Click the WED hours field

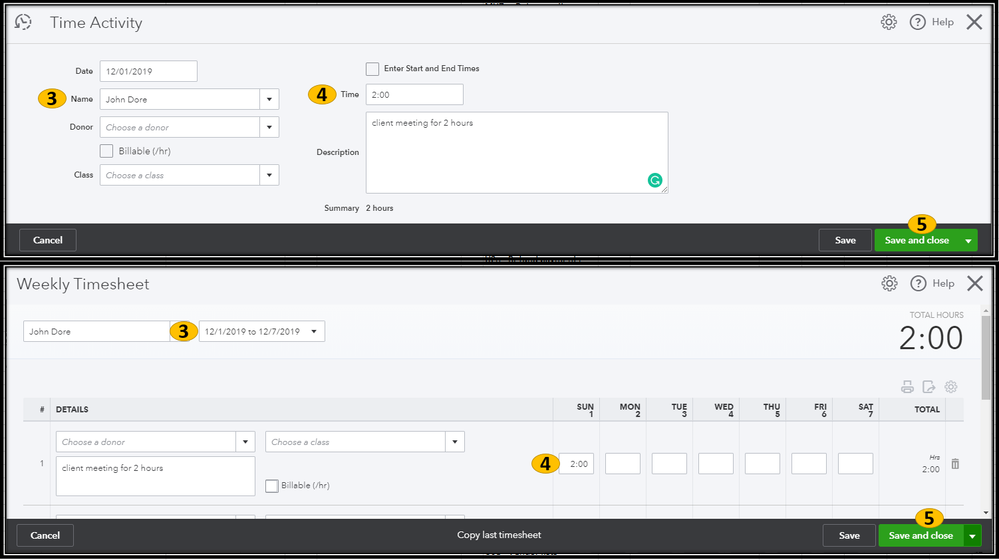715,464
